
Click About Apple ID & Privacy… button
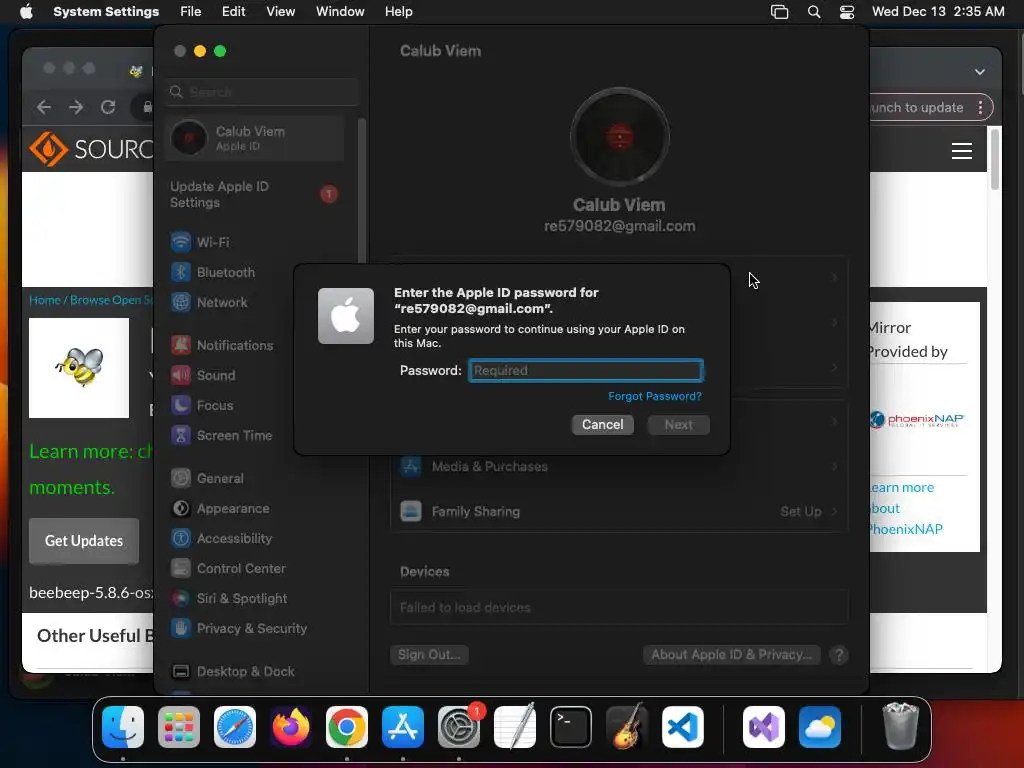coord(731,654)
